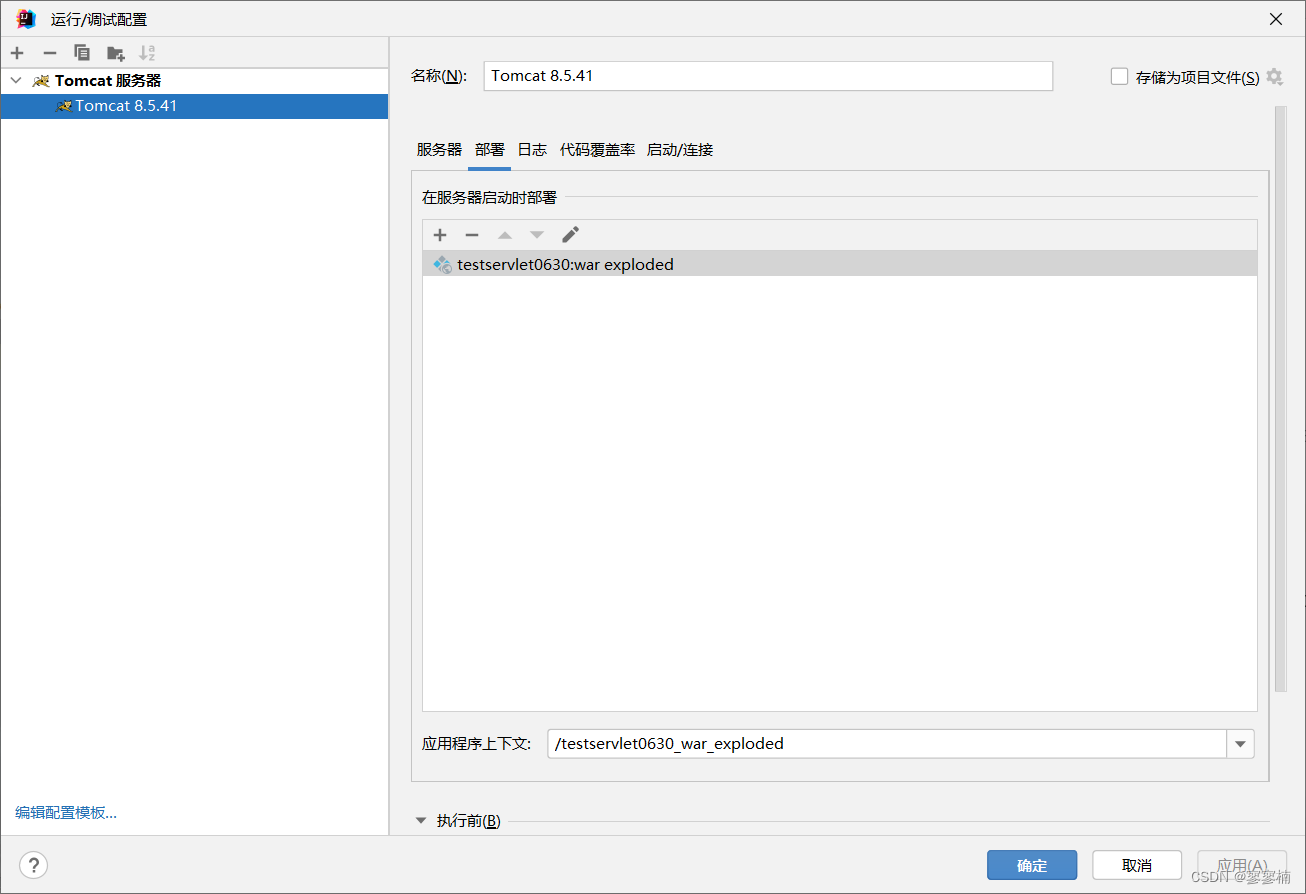Add new run configuration with plus icon
The width and height of the screenshot is (1306, 894).
(17, 53)
